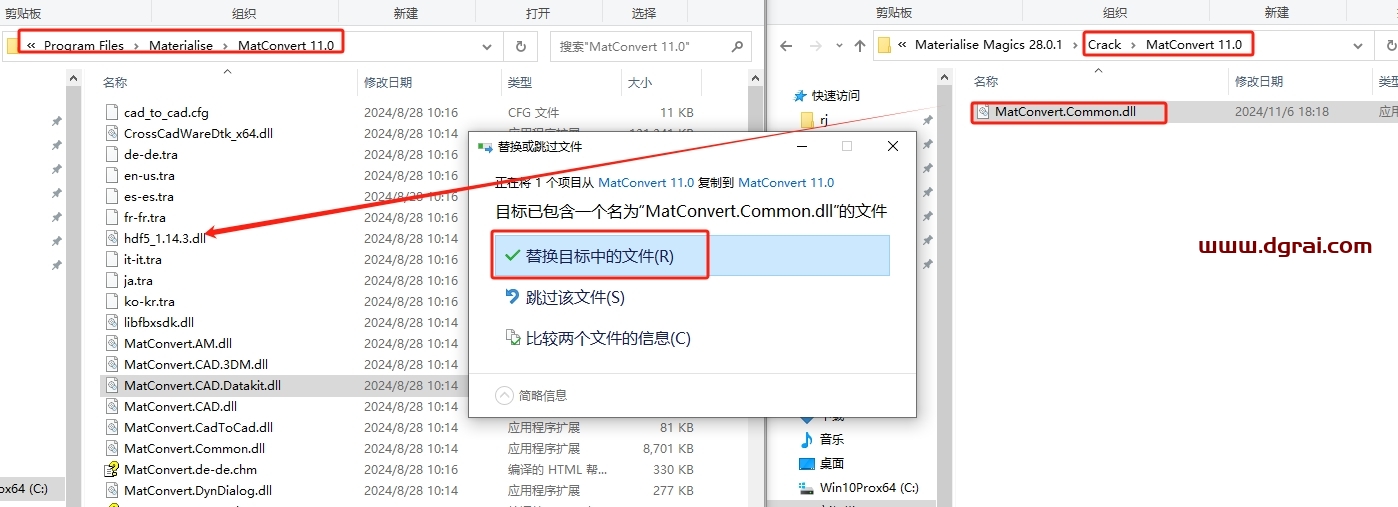Image resolution: width=1398 pixels, height=507 pixels.
Task: Sort left window by 大小 column
Action: pos(640,82)
